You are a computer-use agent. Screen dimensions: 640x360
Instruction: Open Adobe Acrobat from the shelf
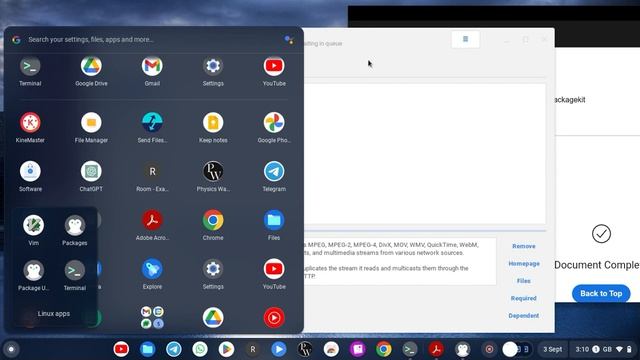click(x=436, y=349)
